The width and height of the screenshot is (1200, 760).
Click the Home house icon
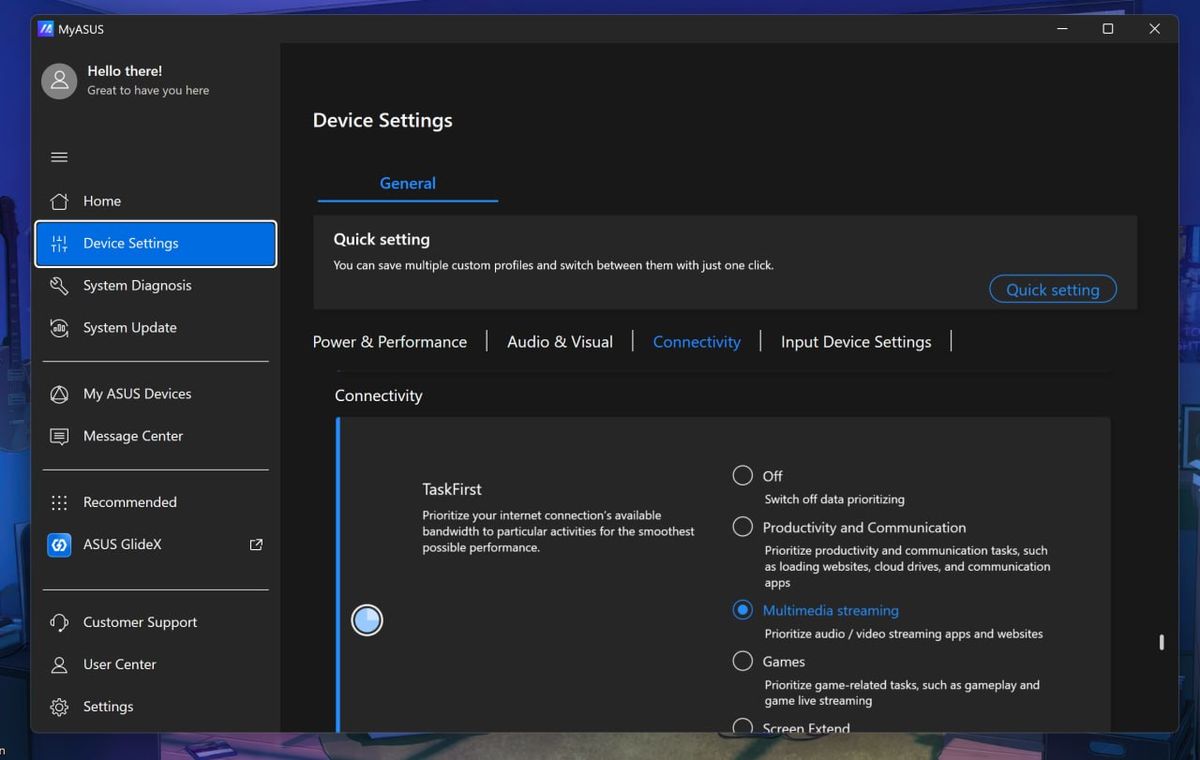(x=59, y=201)
